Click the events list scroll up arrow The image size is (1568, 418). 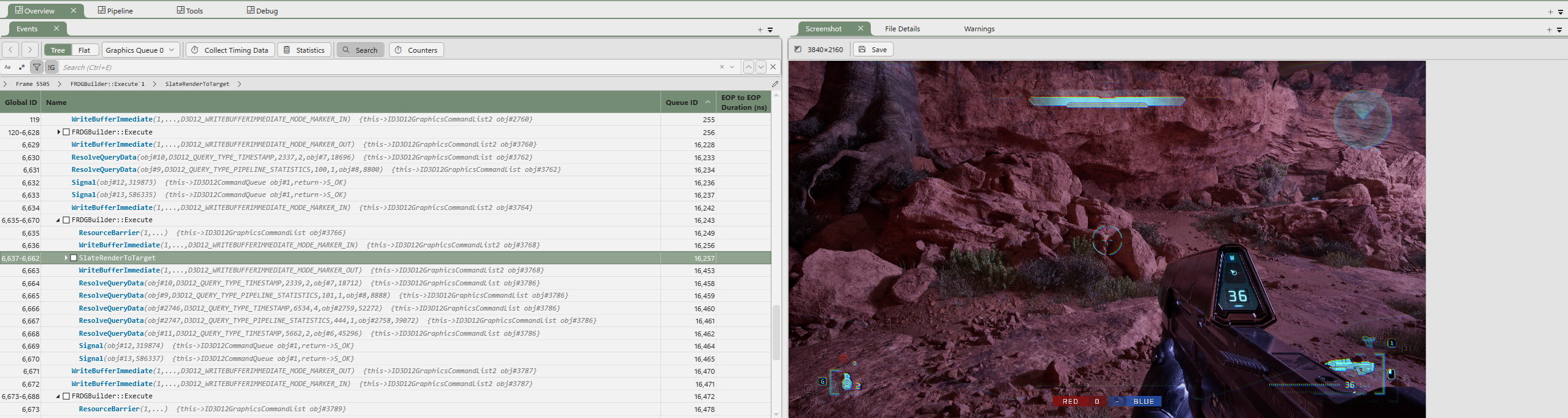click(776, 95)
